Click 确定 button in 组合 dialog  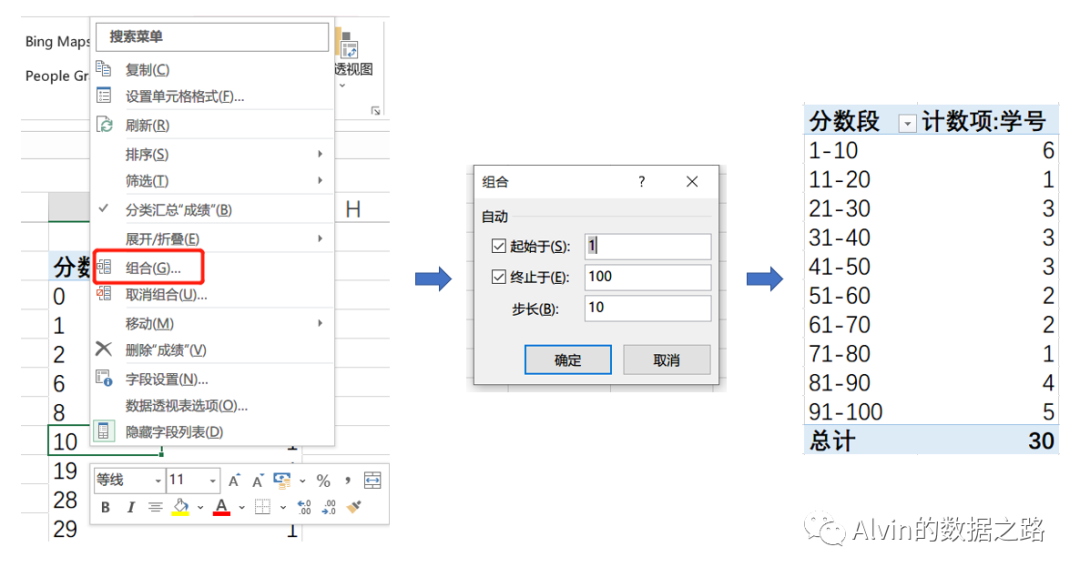tap(568, 359)
